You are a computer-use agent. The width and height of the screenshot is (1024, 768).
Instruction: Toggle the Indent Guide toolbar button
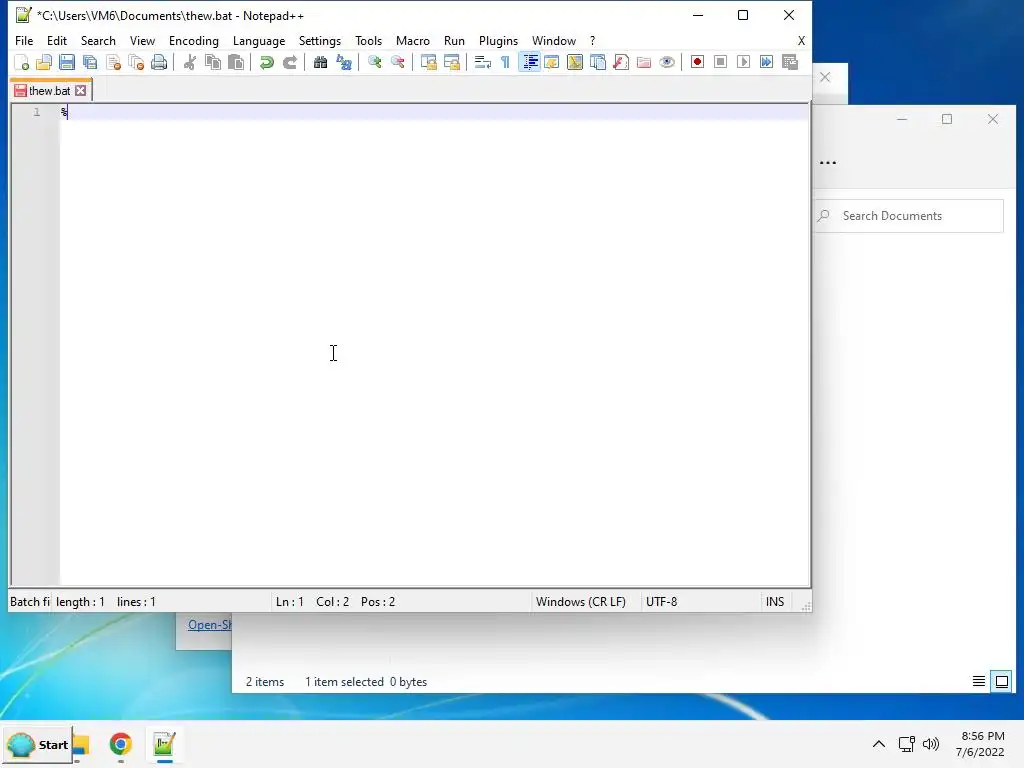tap(529, 62)
